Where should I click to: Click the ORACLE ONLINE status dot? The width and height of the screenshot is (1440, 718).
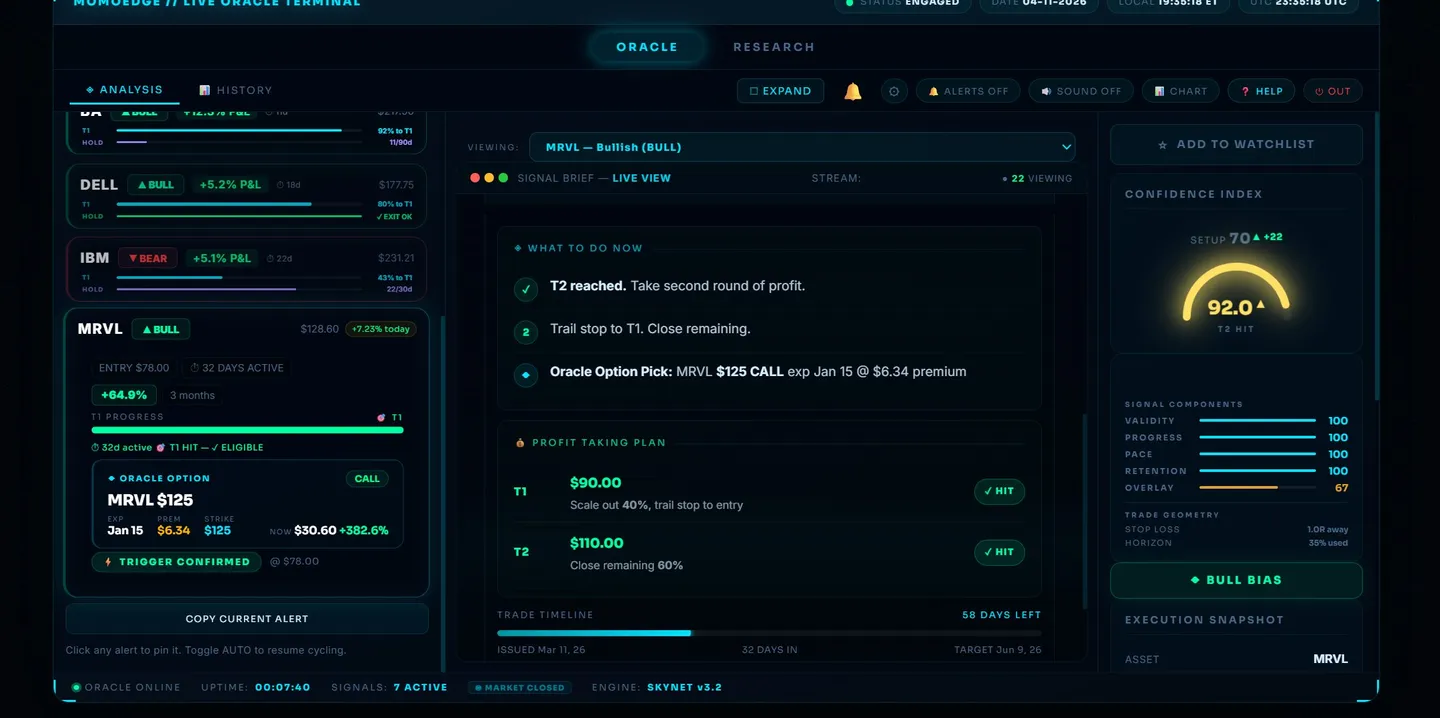(74, 687)
